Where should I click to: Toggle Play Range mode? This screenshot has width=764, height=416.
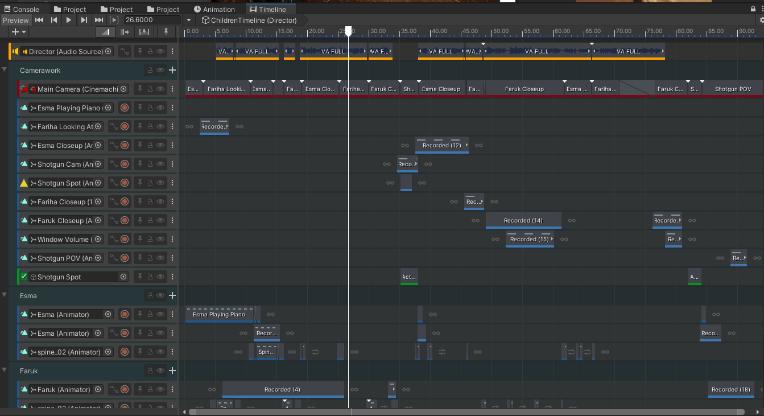[x=114, y=20]
